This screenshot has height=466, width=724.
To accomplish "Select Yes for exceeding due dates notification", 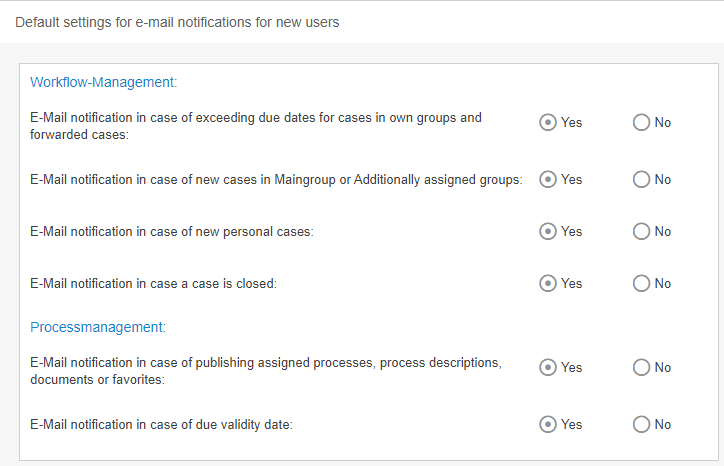I will pos(548,123).
